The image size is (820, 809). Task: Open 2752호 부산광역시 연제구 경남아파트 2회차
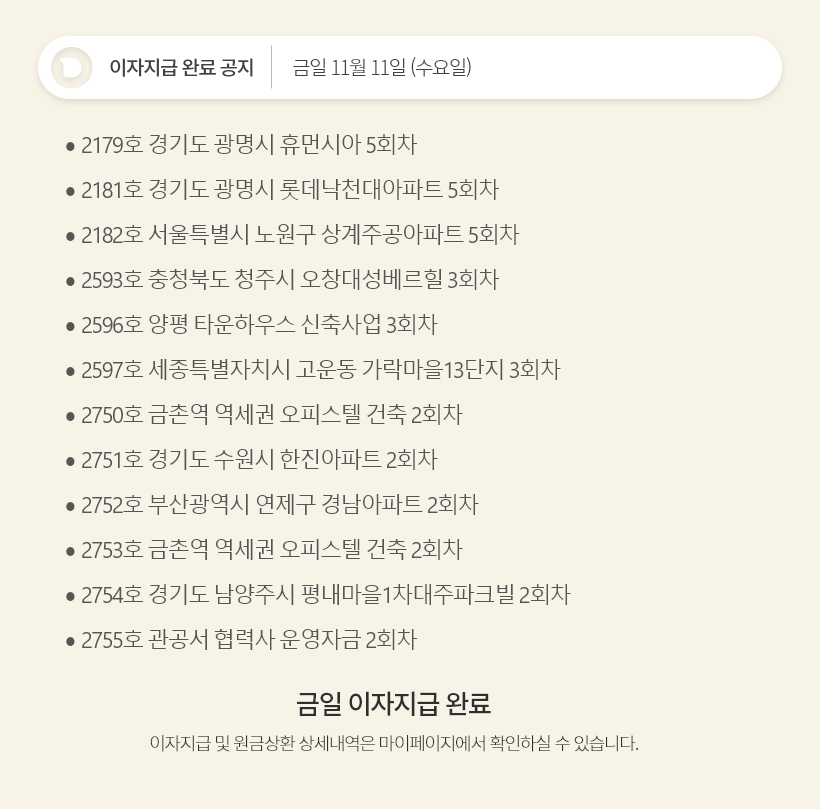279,505
